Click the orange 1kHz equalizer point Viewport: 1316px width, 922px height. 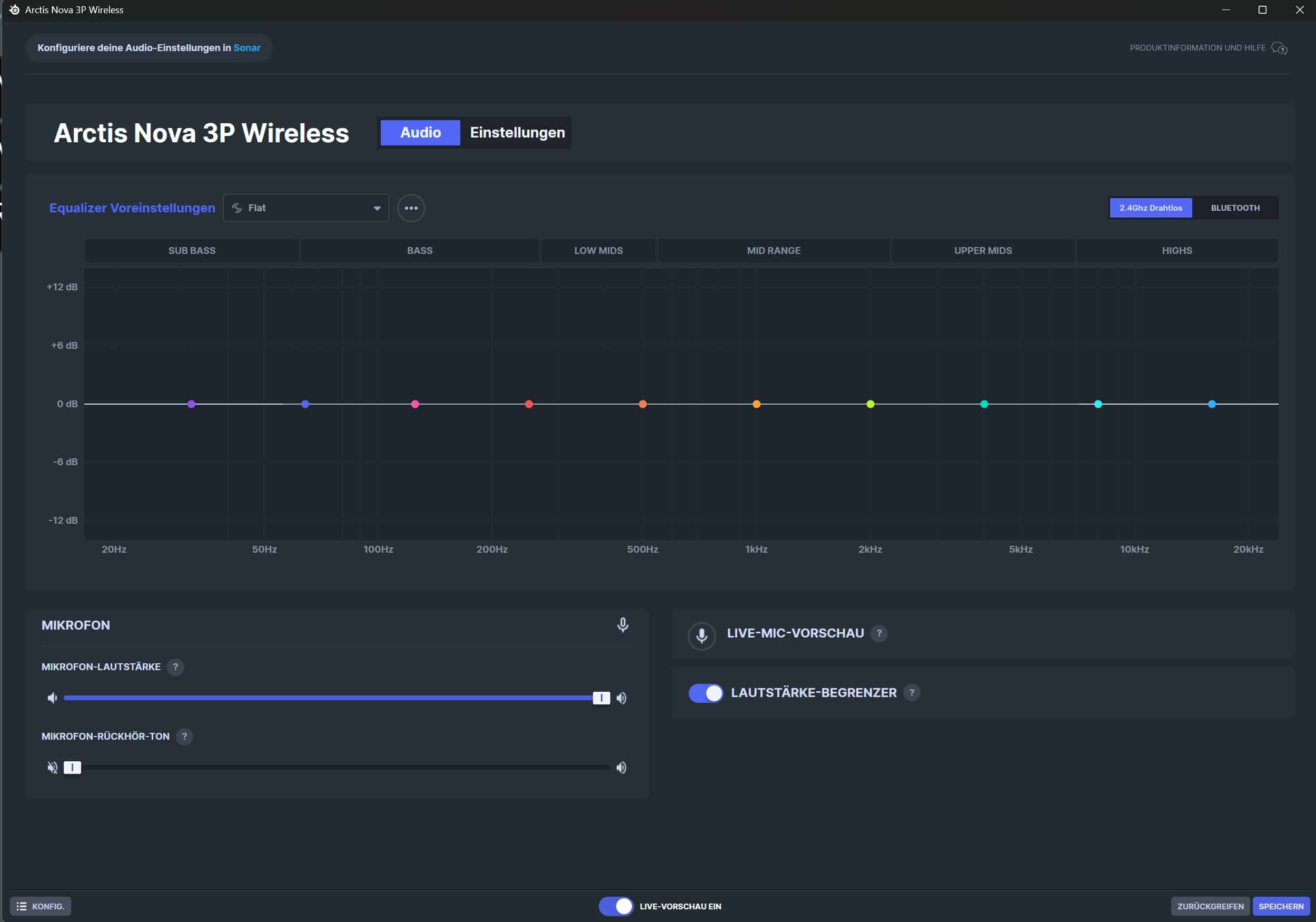[x=756, y=404]
